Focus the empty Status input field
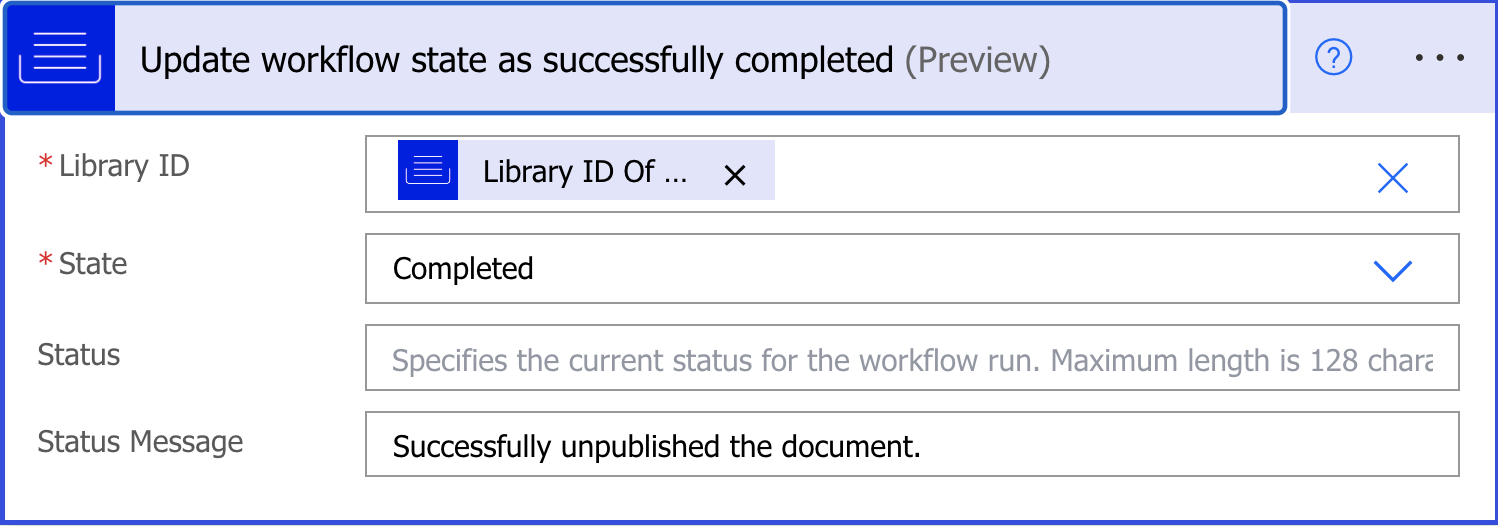1498x526 pixels. (910, 359)
